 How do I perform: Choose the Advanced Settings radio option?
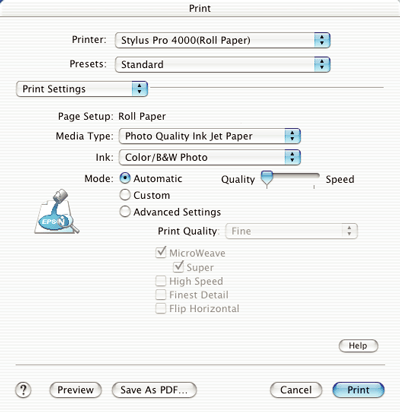[125, 212]
